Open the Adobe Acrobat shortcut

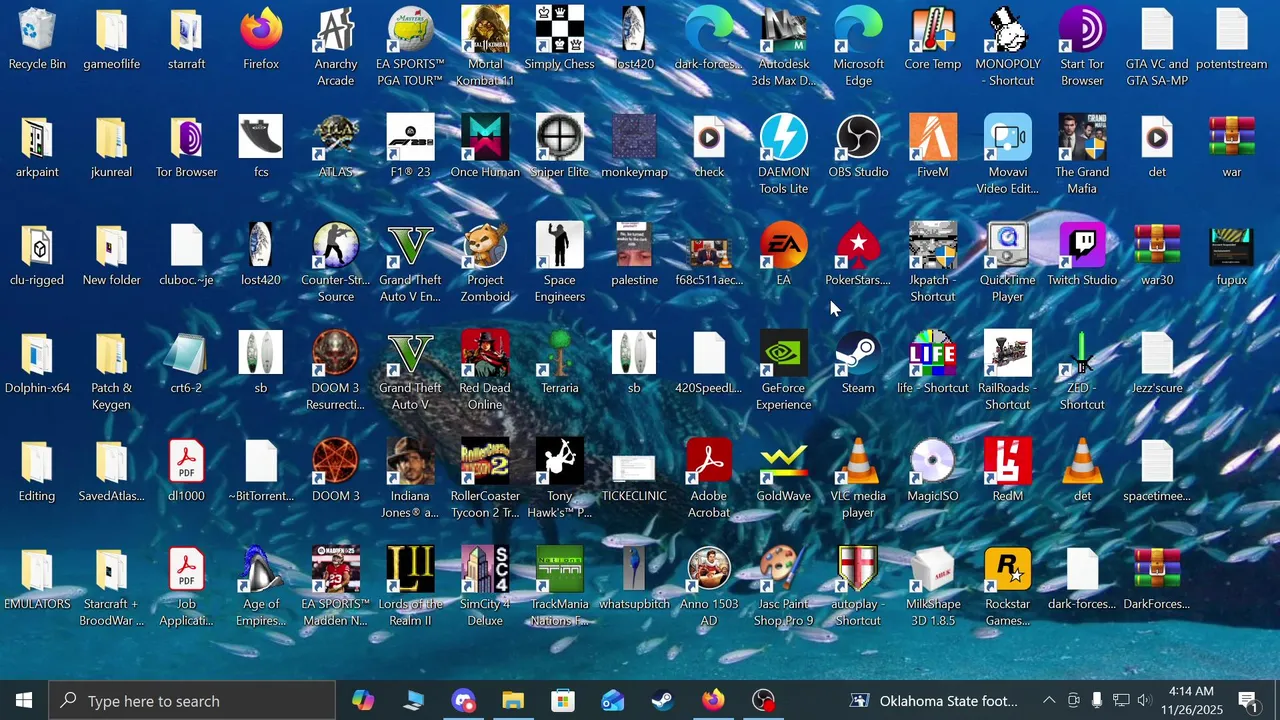coord(709,480)
